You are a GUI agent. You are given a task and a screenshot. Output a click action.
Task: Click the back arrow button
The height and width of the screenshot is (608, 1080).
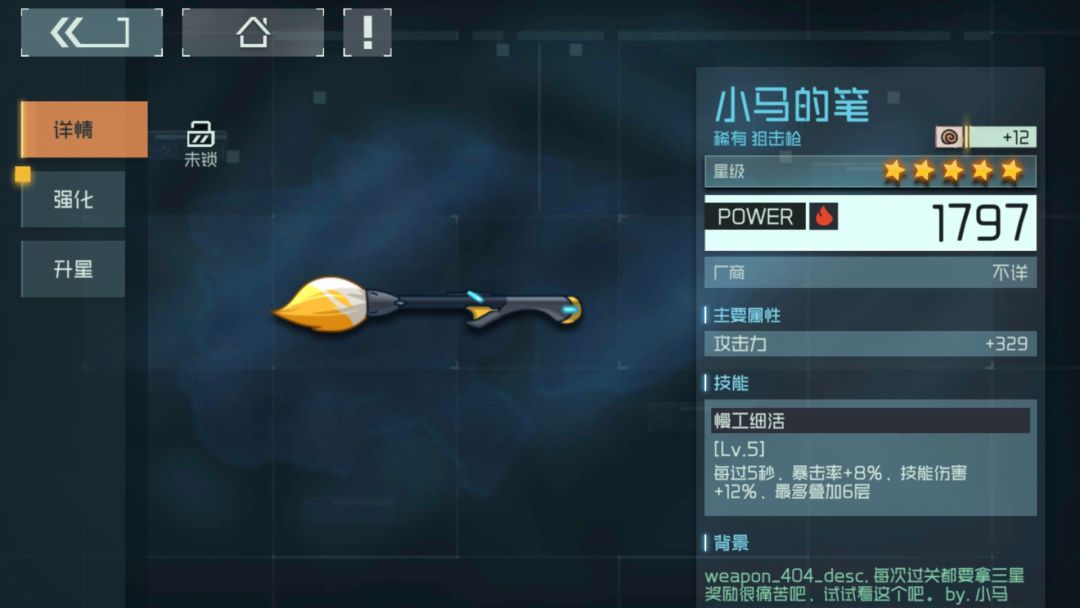coord(92,32)
